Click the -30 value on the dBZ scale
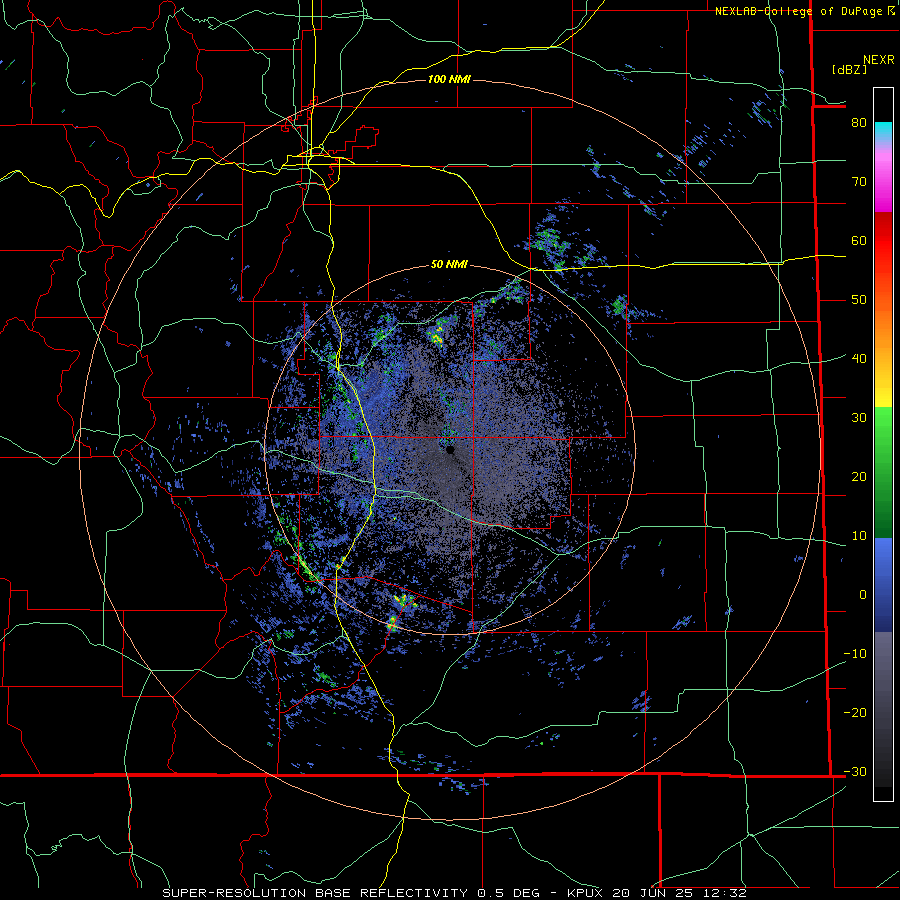 tap(855, 772)
